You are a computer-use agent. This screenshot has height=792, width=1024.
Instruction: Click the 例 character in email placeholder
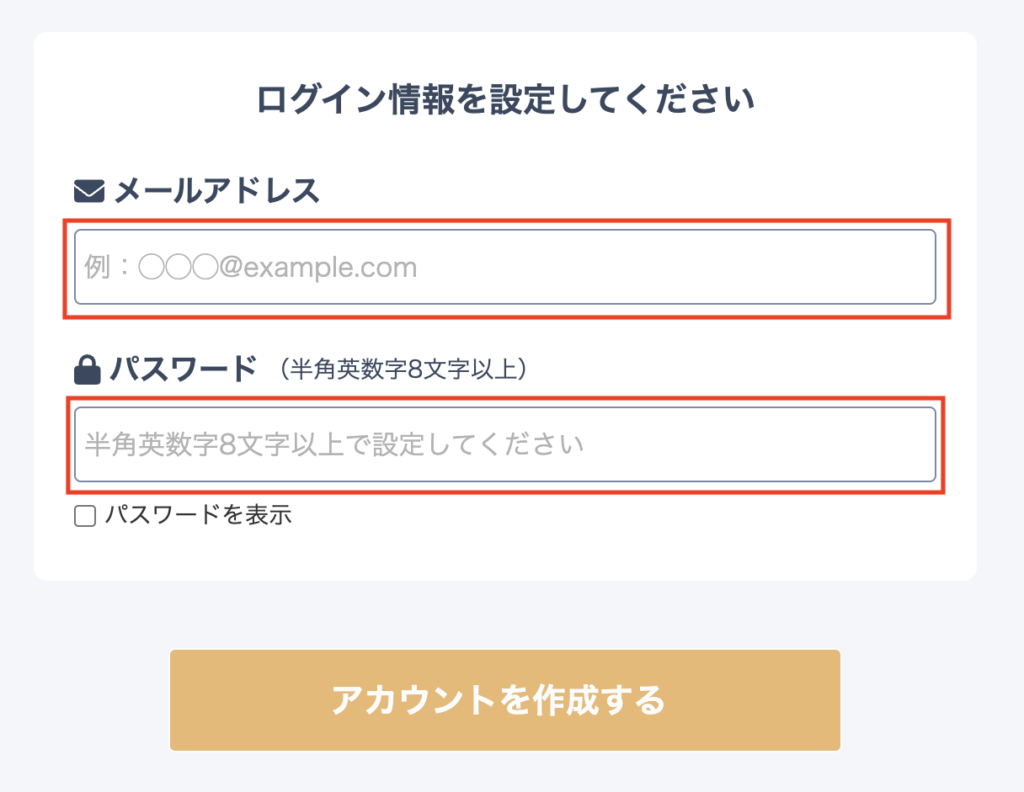(97, 268)
